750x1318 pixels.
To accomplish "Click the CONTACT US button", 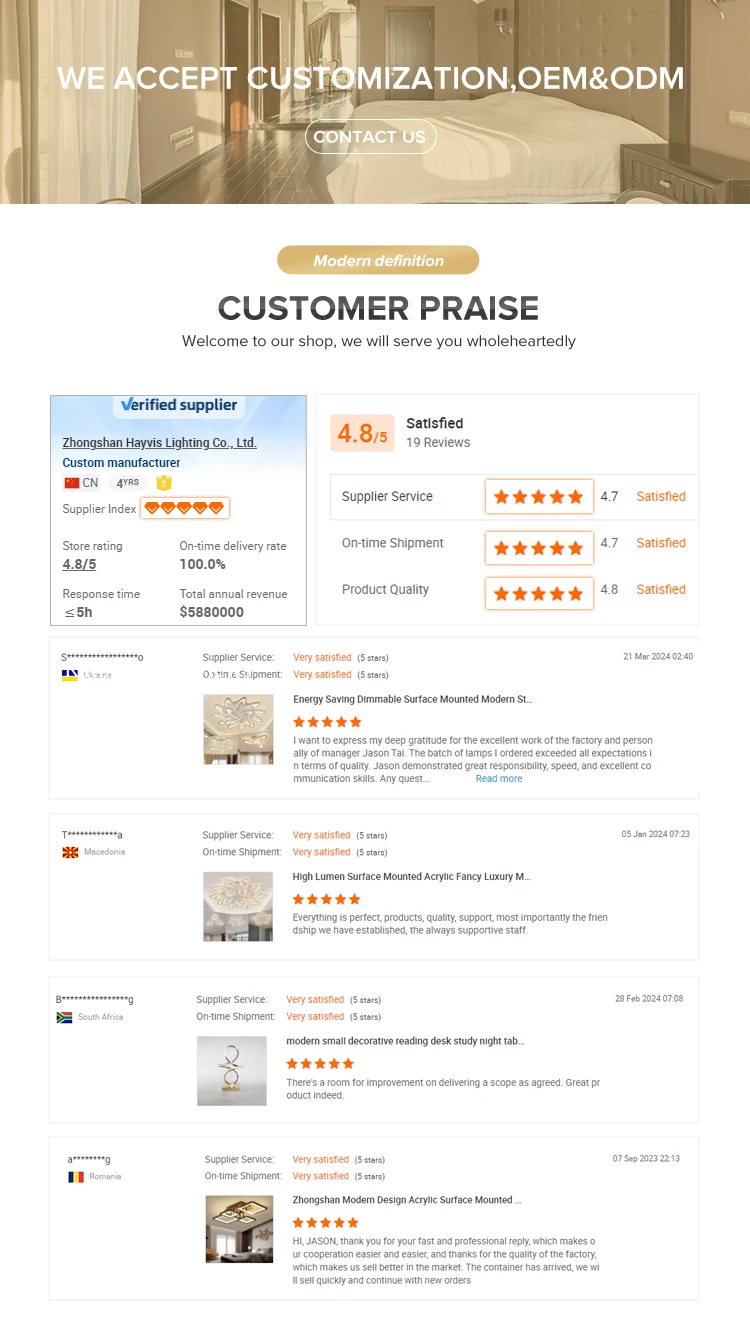I will coord(370,137).
